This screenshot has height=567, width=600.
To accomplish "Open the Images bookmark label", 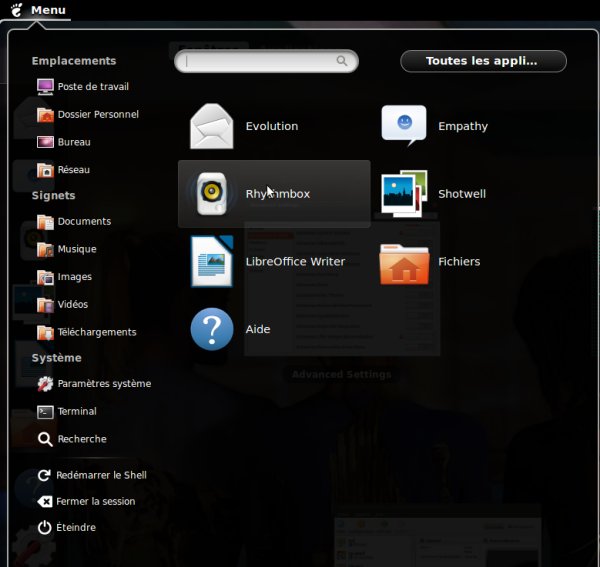I will [x=75, y=277].
